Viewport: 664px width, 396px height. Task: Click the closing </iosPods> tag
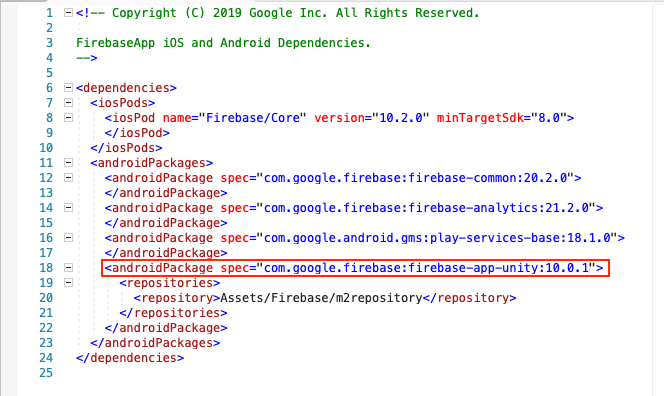(x=126, y=148)
